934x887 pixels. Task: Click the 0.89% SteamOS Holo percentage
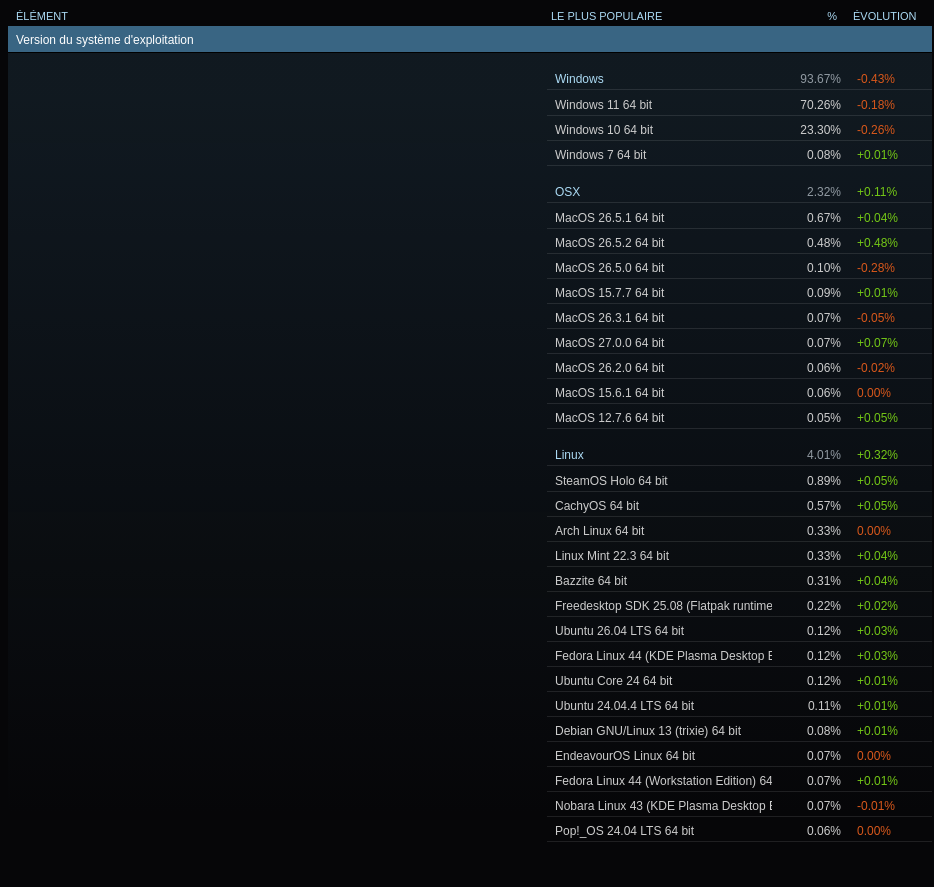[x=824, y=480]
